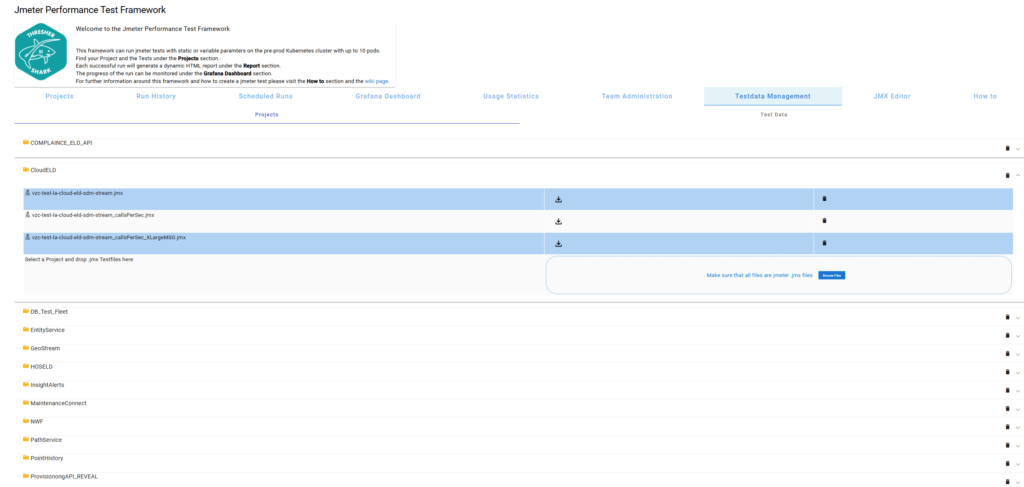Expand the InsightAlerts project chevron
This screenshot has width=1024, height=487.
pos(1017,391)
